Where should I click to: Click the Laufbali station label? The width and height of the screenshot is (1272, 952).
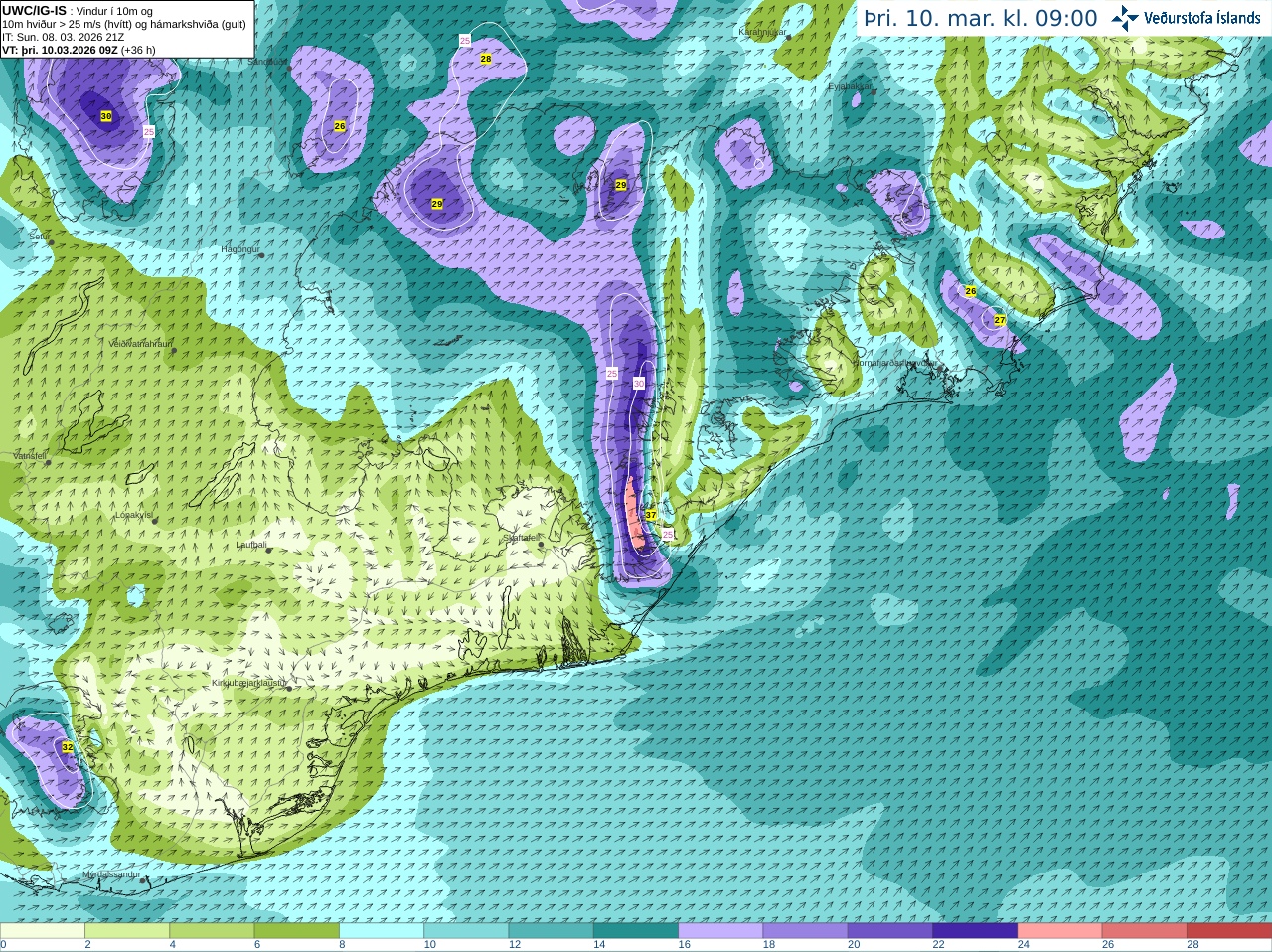click(x=251, y=545)
